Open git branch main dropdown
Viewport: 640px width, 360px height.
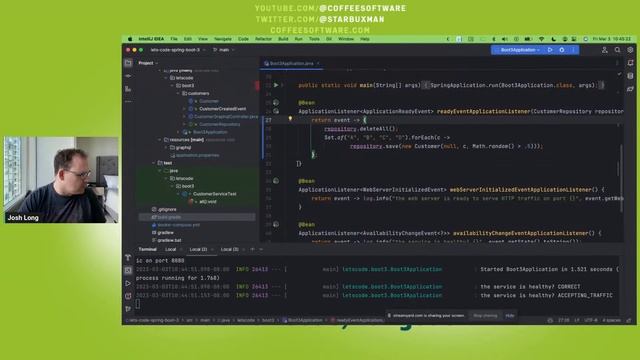tap(224, 50)
